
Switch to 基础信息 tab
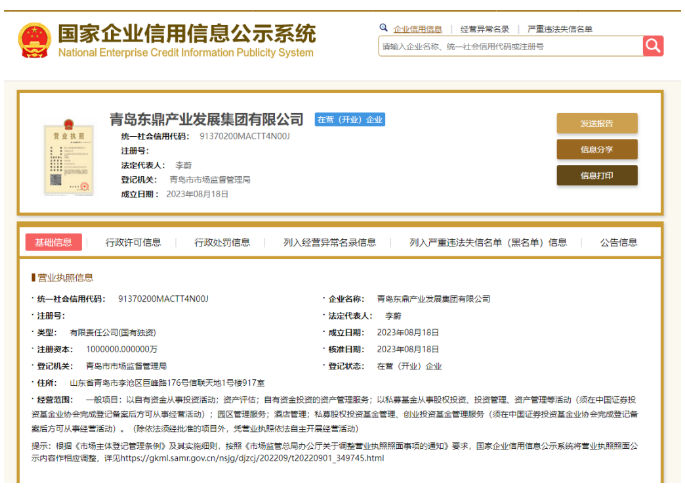coord(53,242)
